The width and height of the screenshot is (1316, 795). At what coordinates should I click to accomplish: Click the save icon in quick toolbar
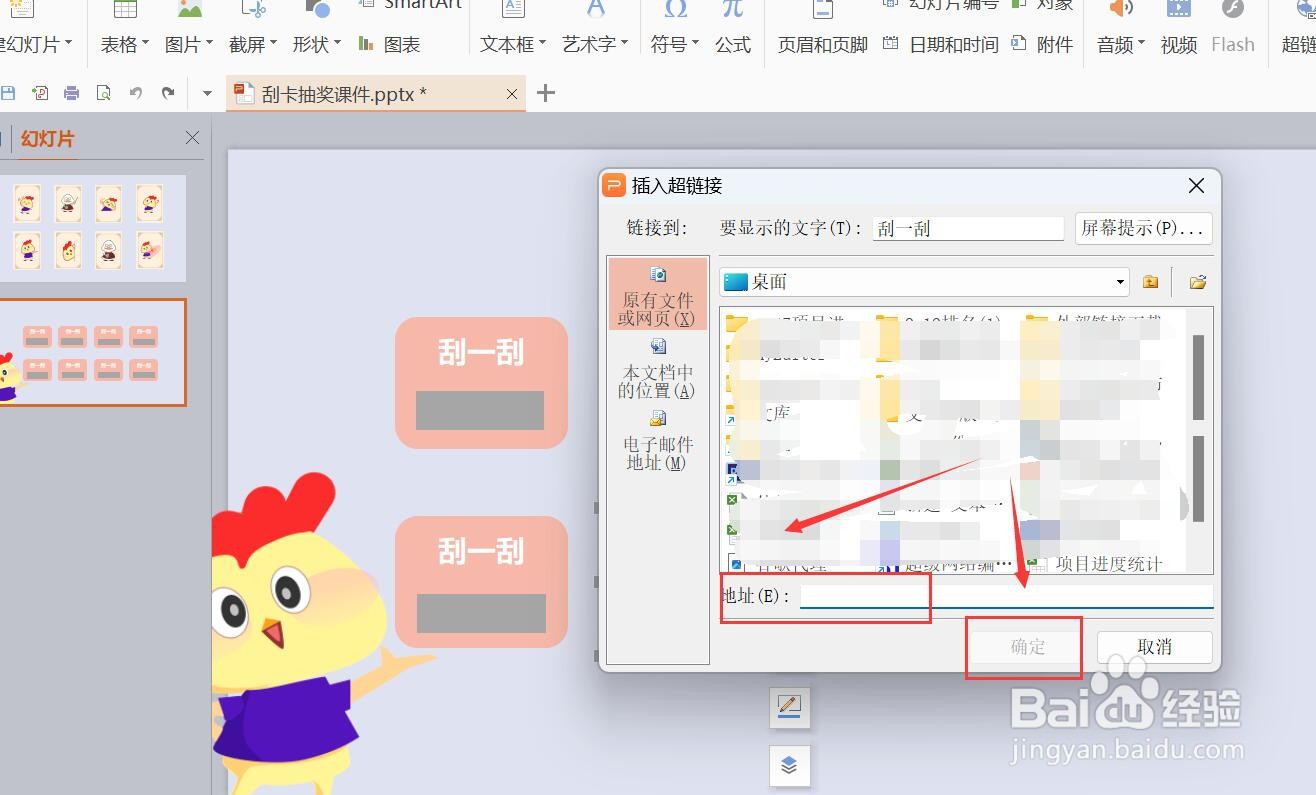coord(8,93)
